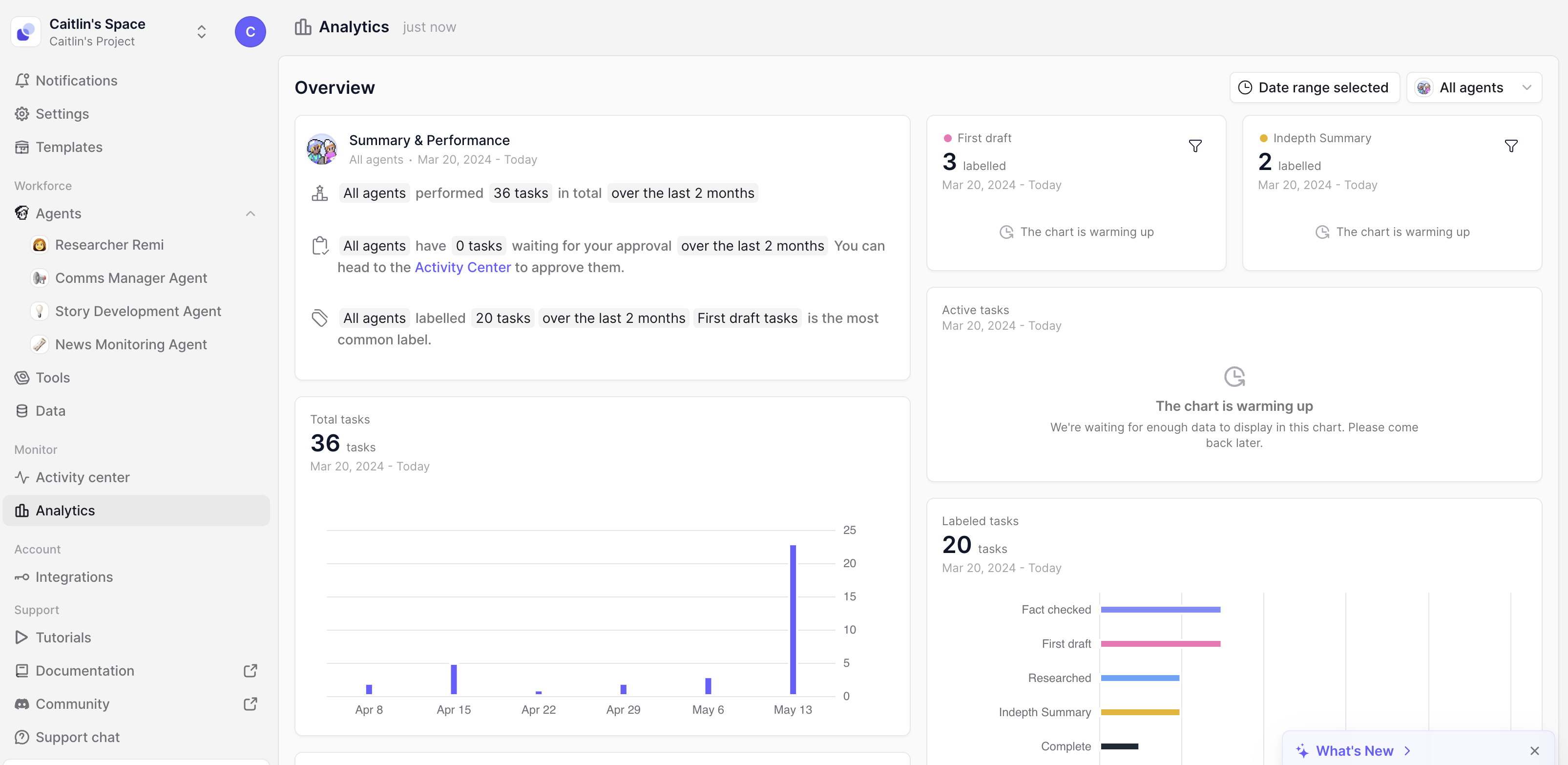
Task: Click the Activity Center link in the summary
Action: point(462,267)
